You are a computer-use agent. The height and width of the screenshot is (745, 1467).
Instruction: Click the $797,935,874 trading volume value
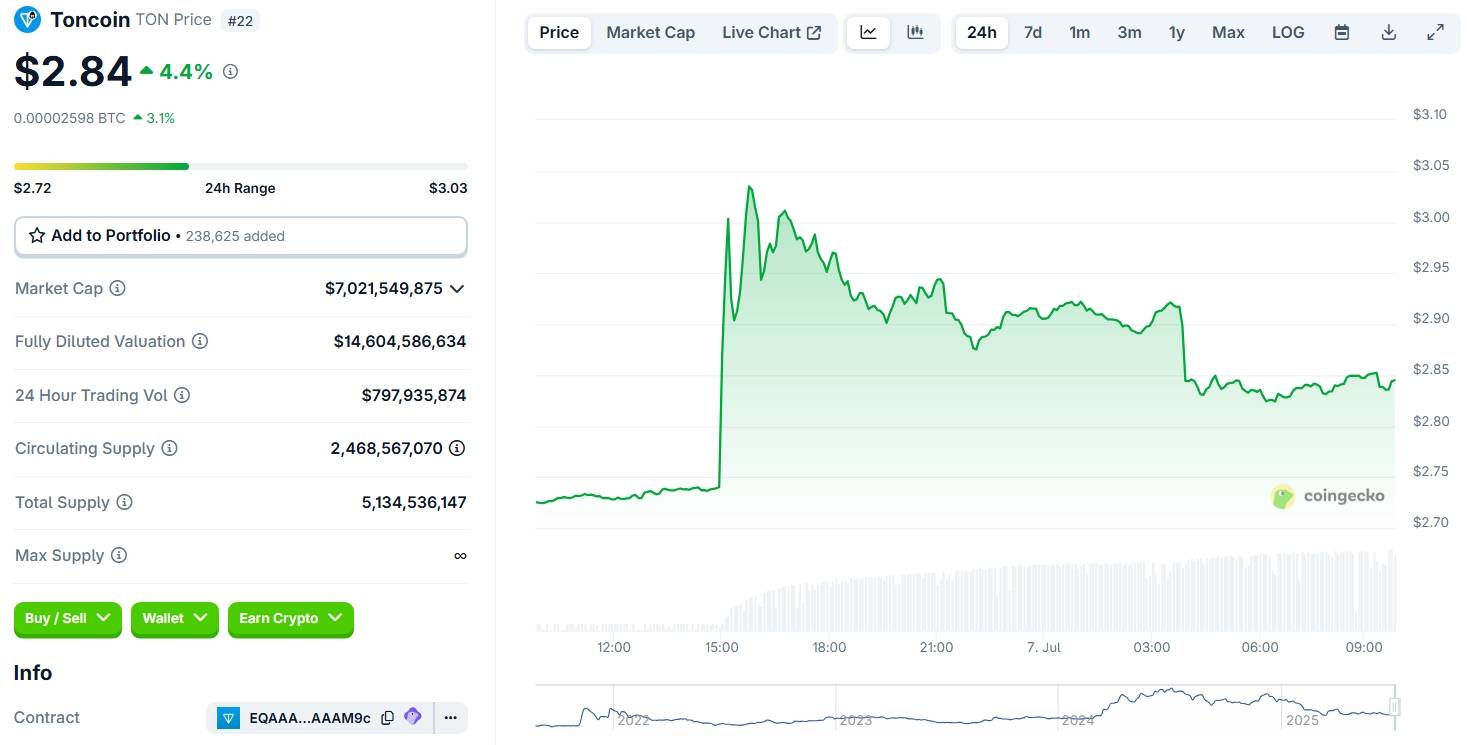tap(414, 395)
